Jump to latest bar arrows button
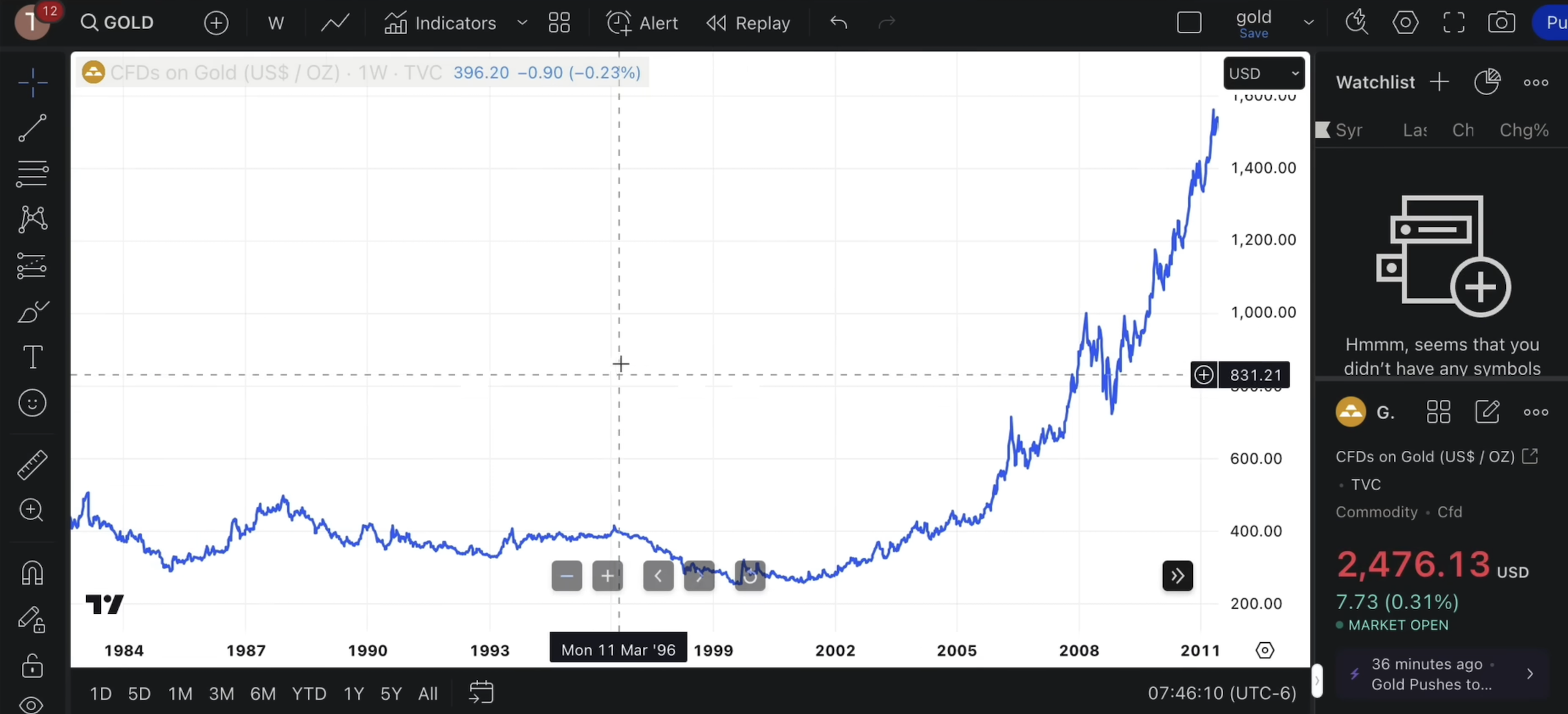 point(1177,576)
